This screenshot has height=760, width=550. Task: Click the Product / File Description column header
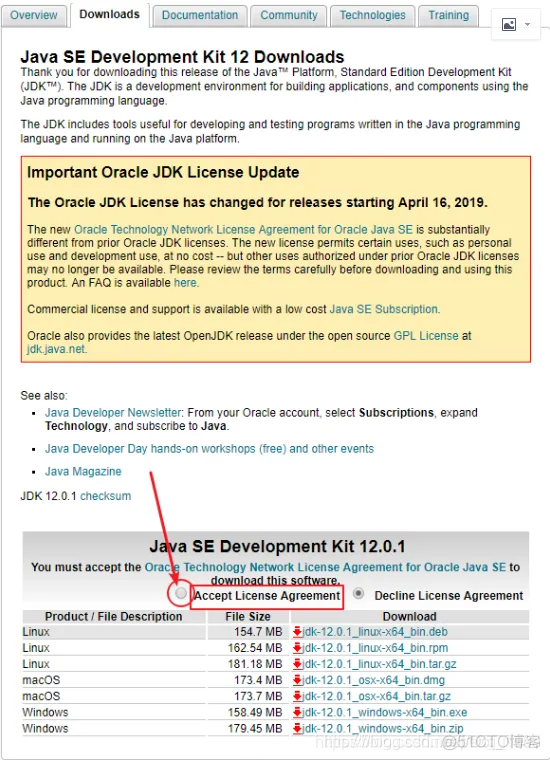pyautogui.click(x=114, y=617)
